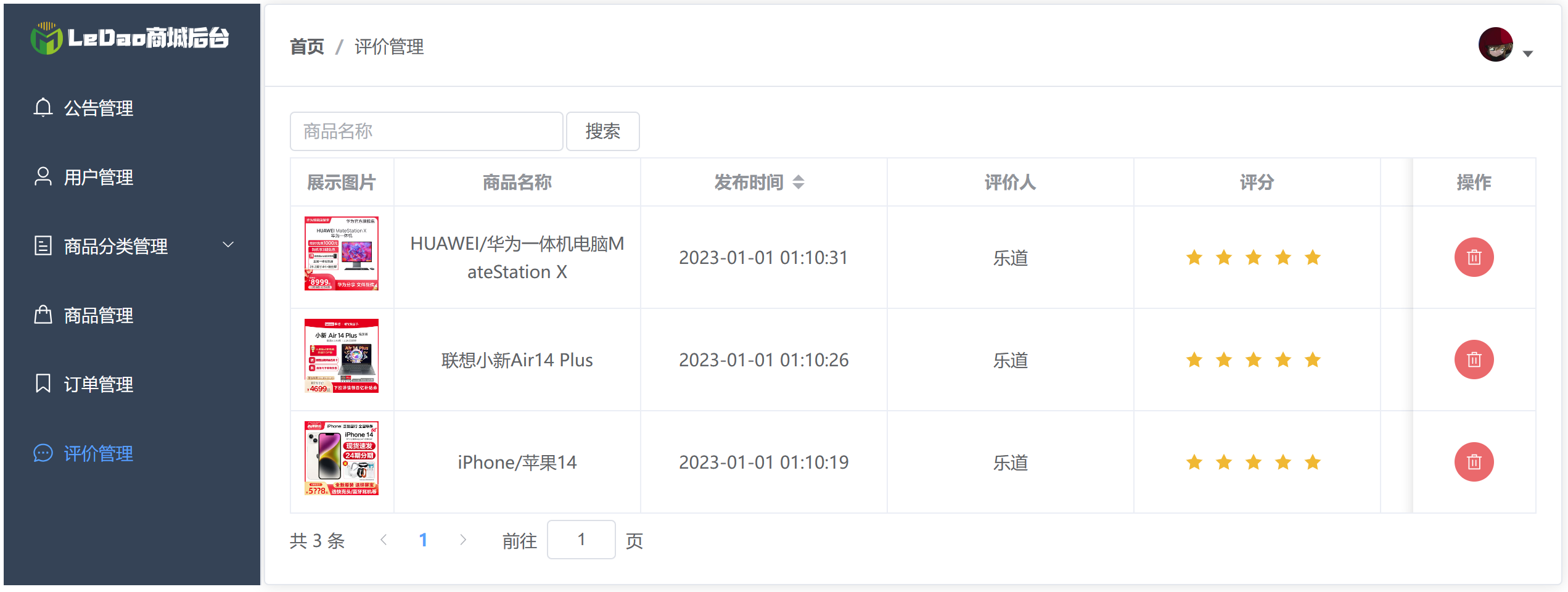Screen dimensions: 1568x592
Task: Open the HUAWEI MateStation product thumbnail
Action: click(341, 253)
